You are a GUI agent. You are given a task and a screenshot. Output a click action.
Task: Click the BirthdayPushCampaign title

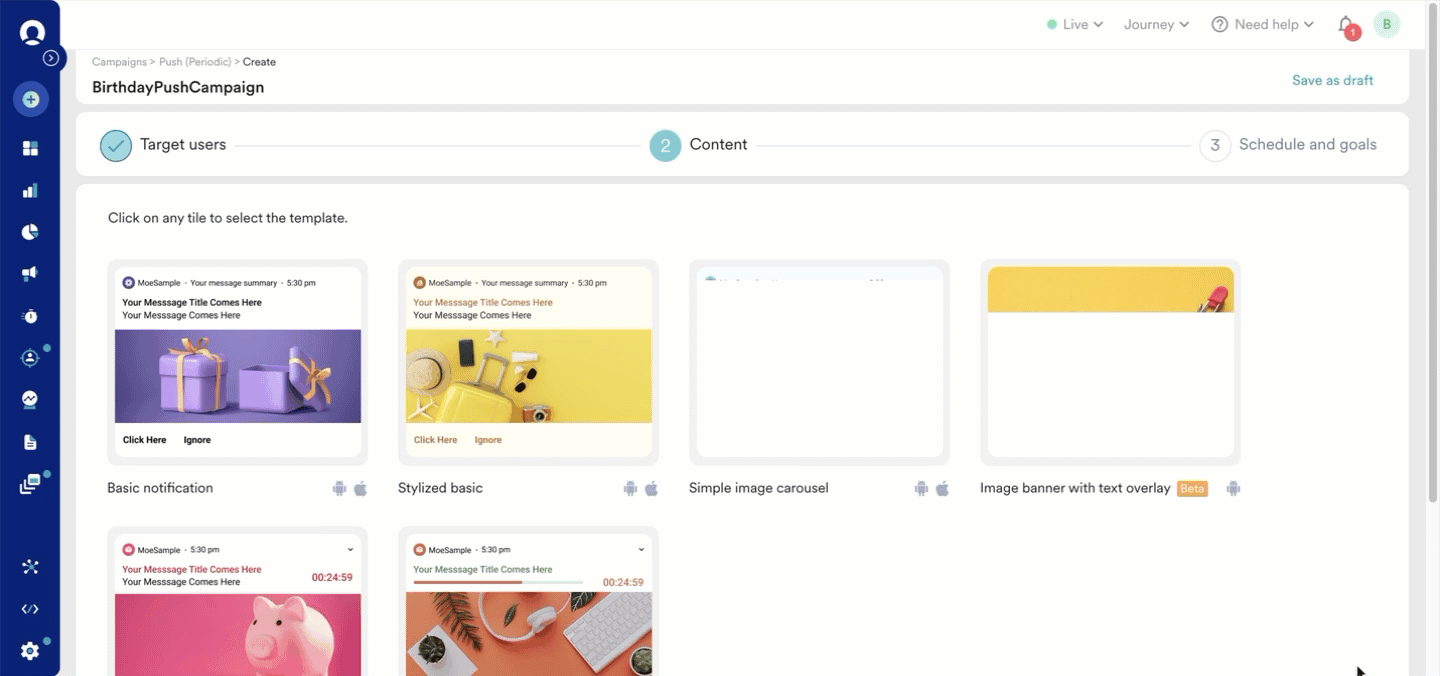(178, 87)
